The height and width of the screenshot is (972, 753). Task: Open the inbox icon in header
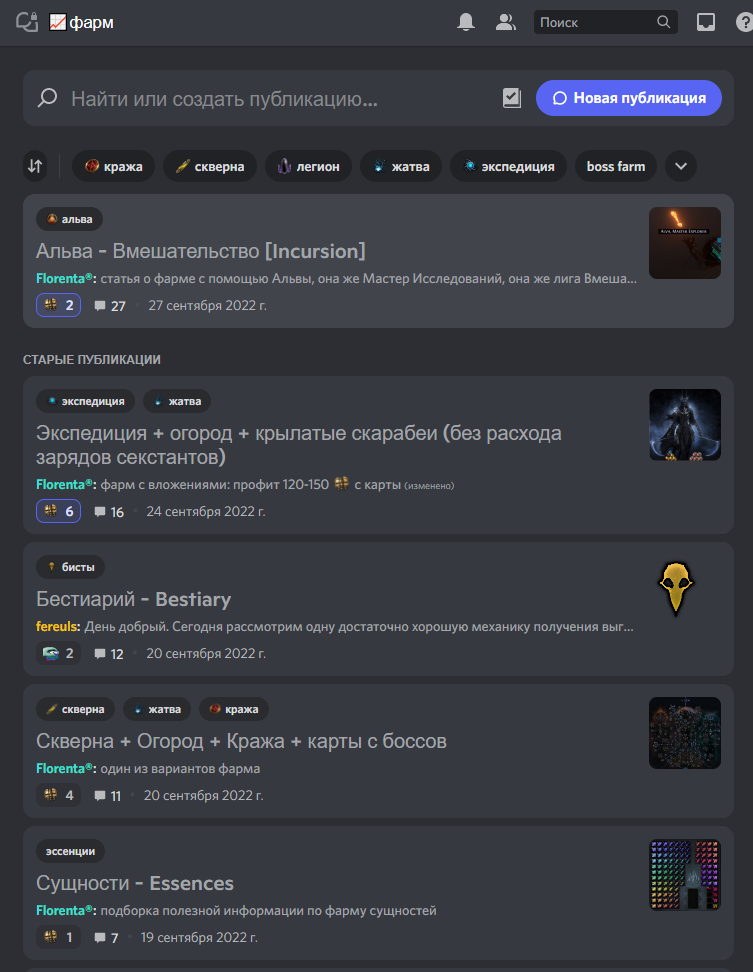(x=705, y=22)
